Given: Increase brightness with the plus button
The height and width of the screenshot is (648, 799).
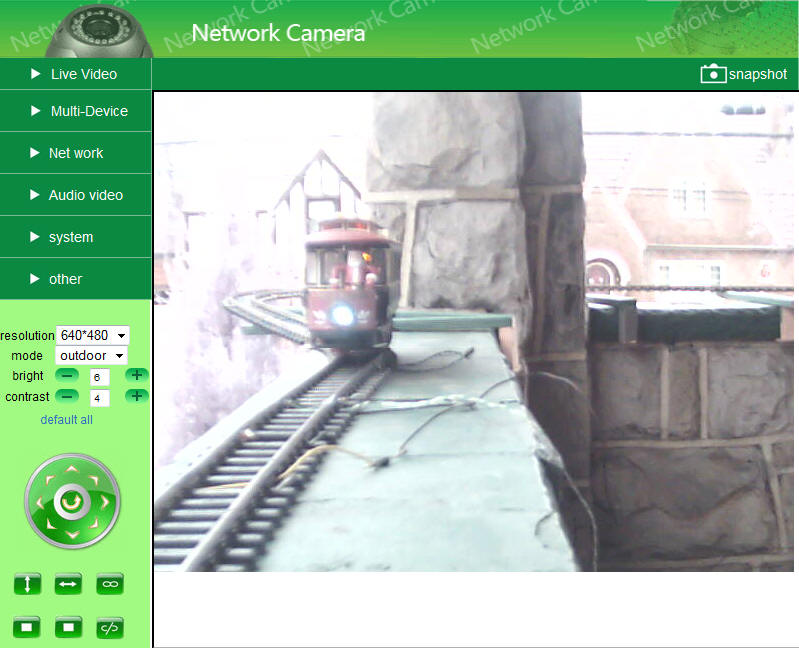Looking at the screenshot, I should click(x=137, y=375).
